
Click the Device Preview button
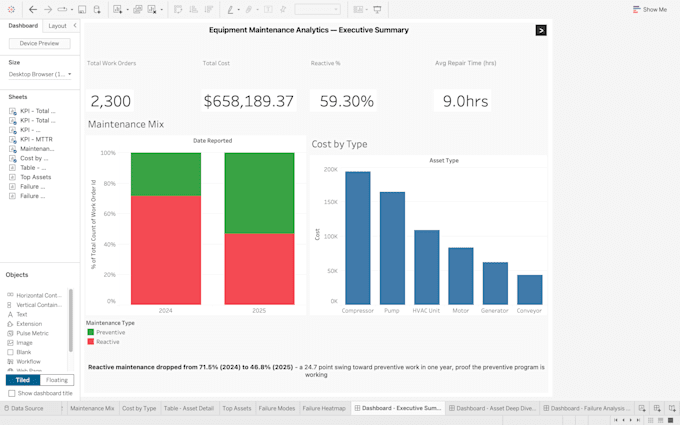click(39, 43)
